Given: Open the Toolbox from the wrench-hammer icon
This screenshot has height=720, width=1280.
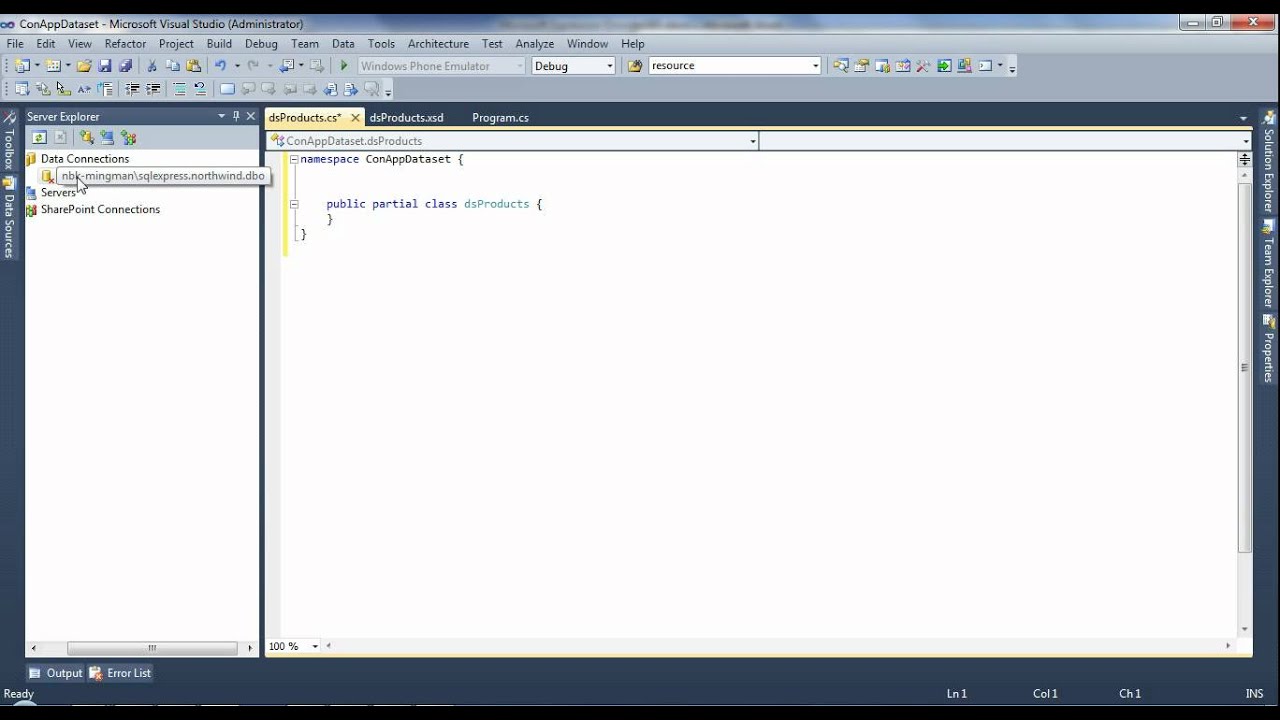Looking at the screenshot, I should 923,66.
